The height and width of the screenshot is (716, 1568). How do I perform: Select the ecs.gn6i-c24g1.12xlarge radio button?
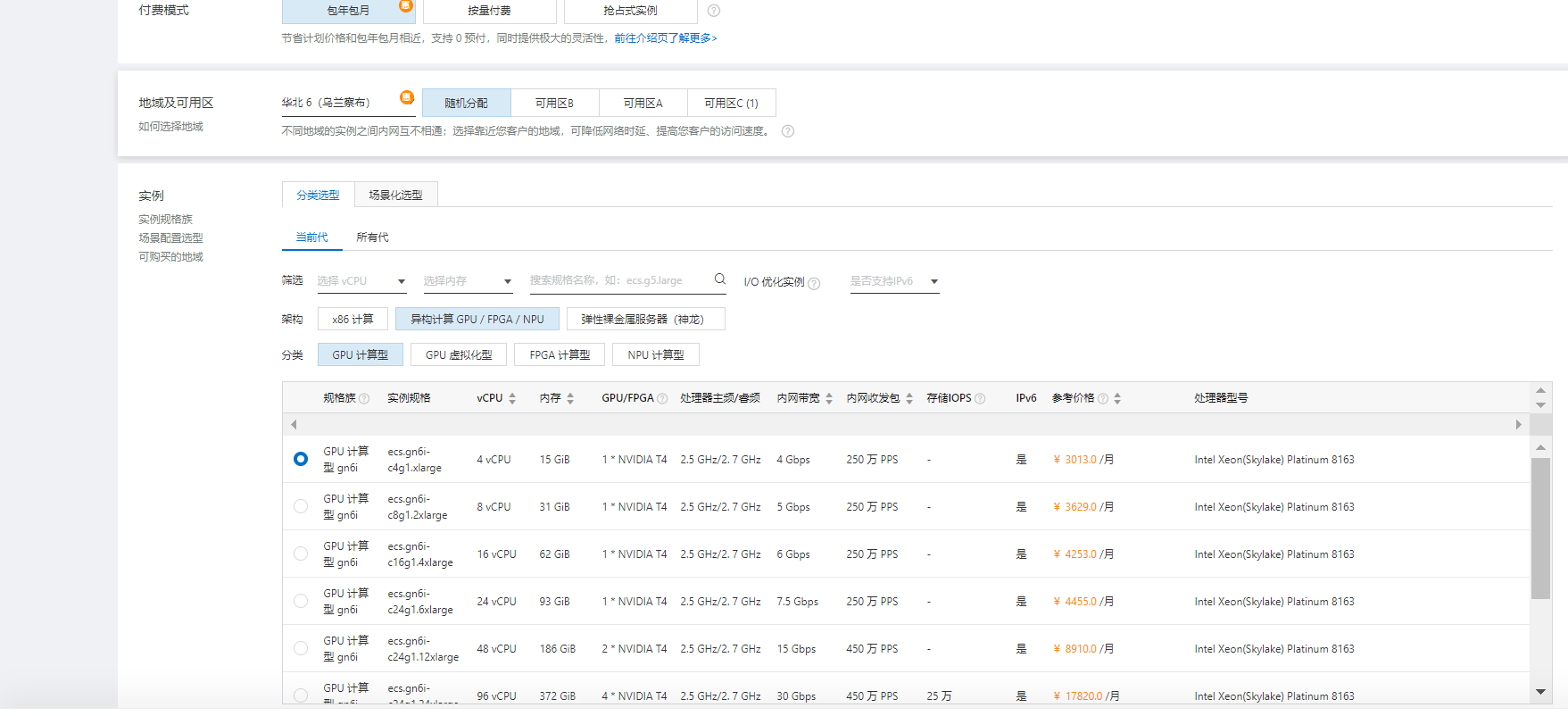tap(301, 648)
